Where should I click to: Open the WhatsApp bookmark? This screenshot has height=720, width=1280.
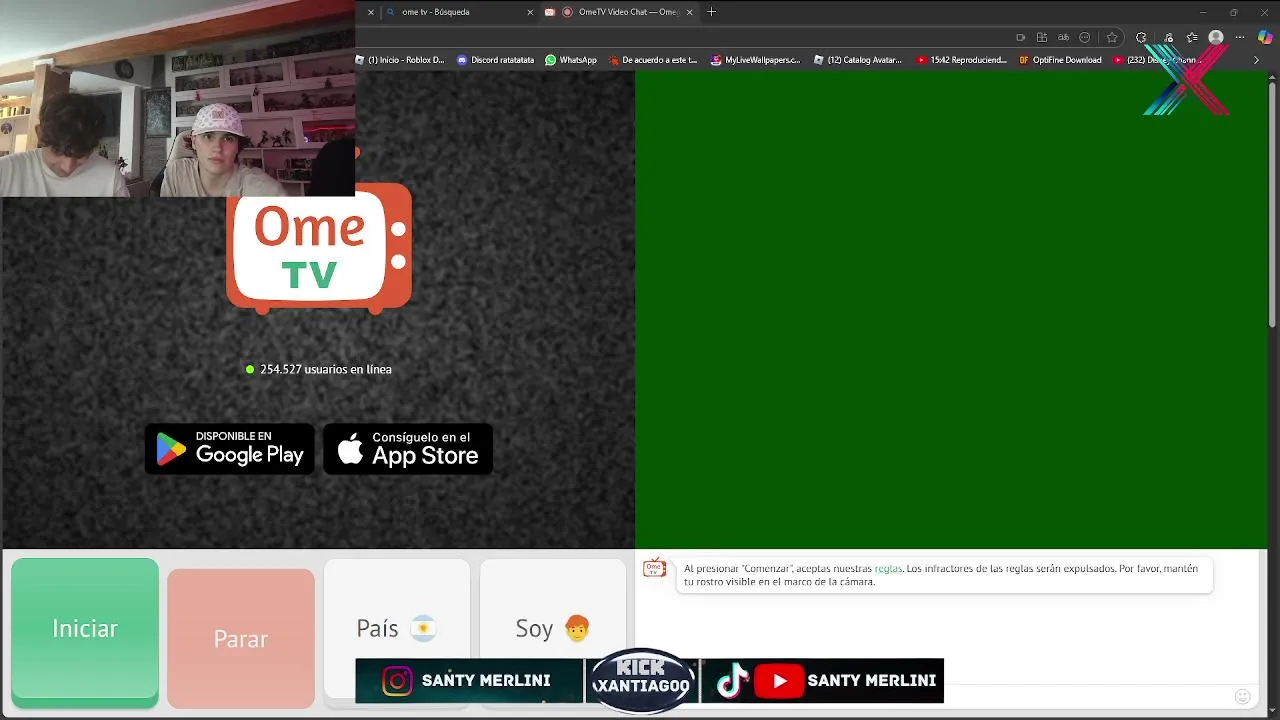tap(571, 60)
